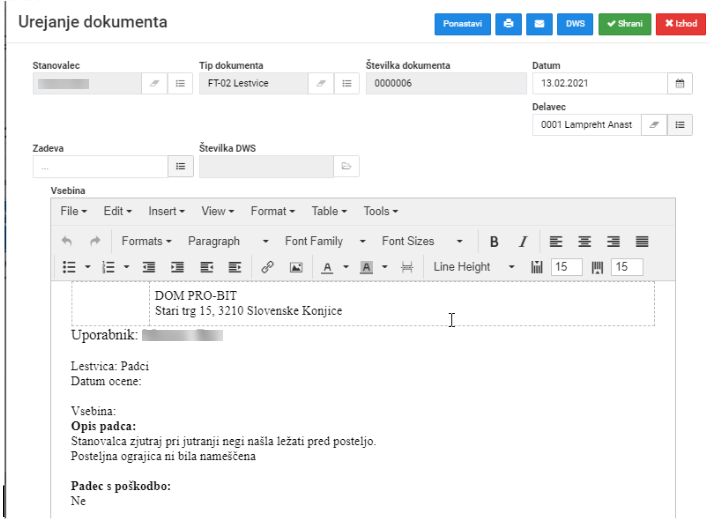
Task: Exit with the Izhod button
Action: [681, 24]
